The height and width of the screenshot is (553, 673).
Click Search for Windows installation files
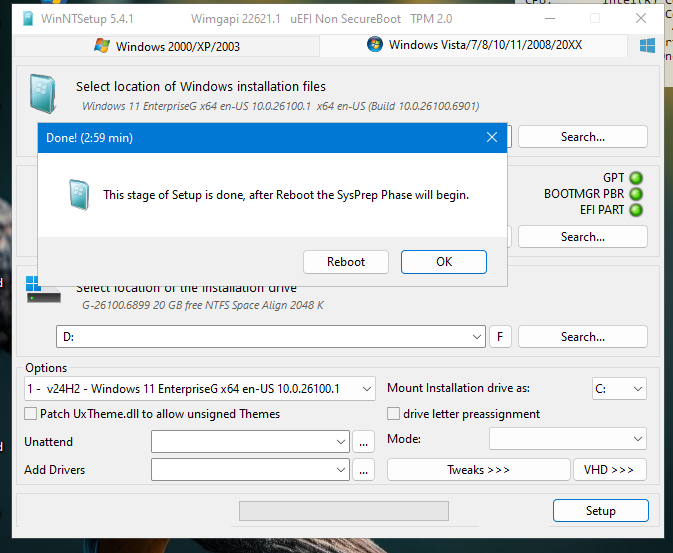click(583, 137)
